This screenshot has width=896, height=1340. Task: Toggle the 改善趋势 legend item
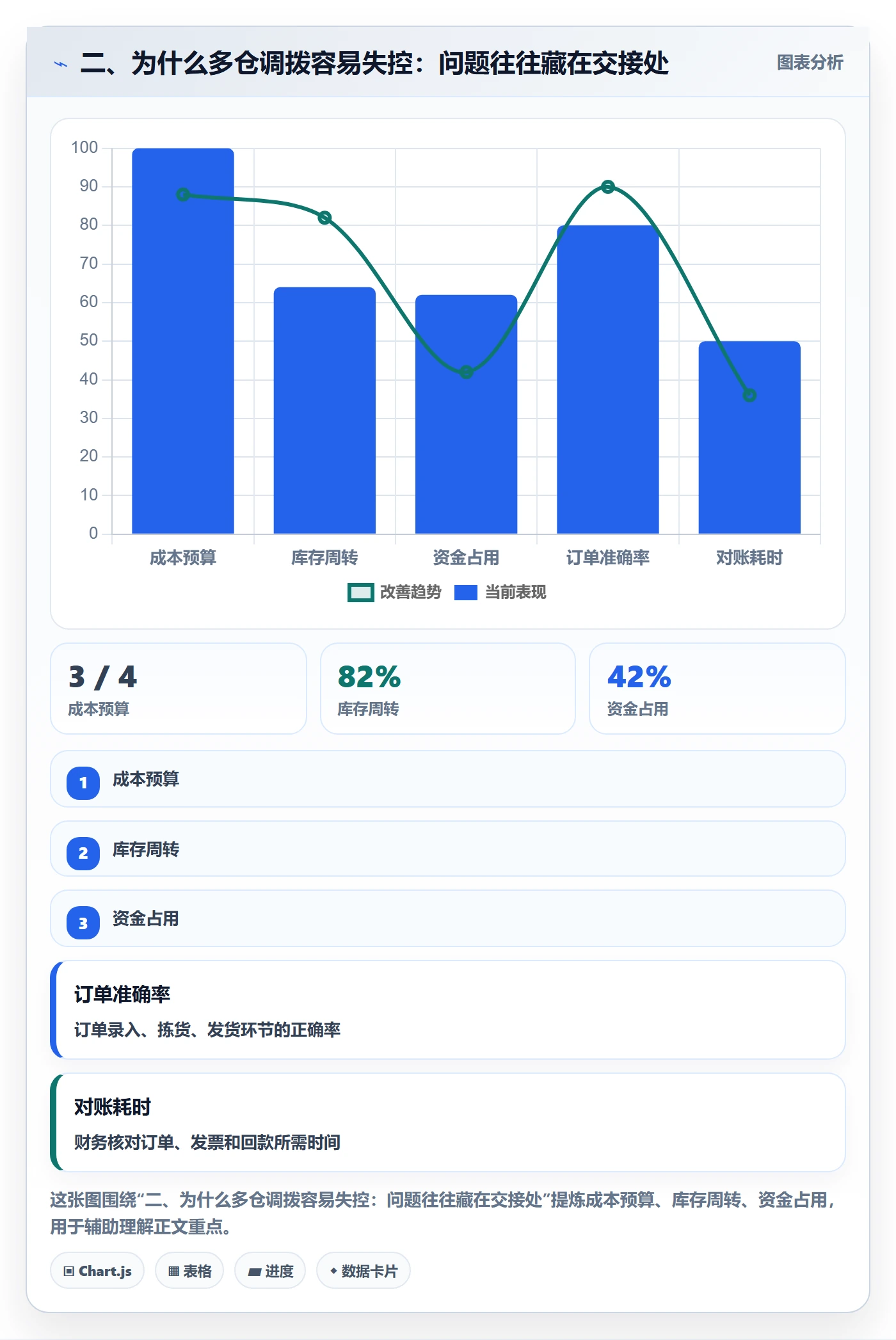pyautogui.click(x=394, y=593)
